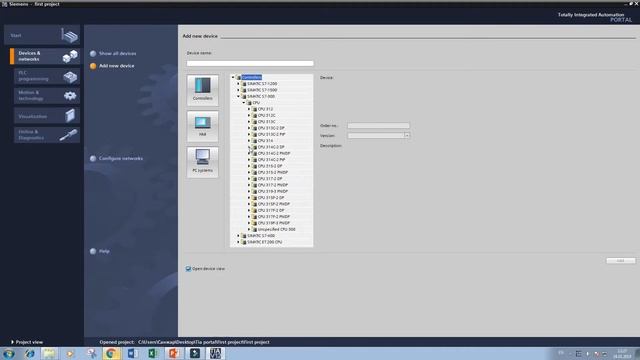640x360 pixels.
Task: Click the Motion & technology gear icon
Action: coord(70,96)
